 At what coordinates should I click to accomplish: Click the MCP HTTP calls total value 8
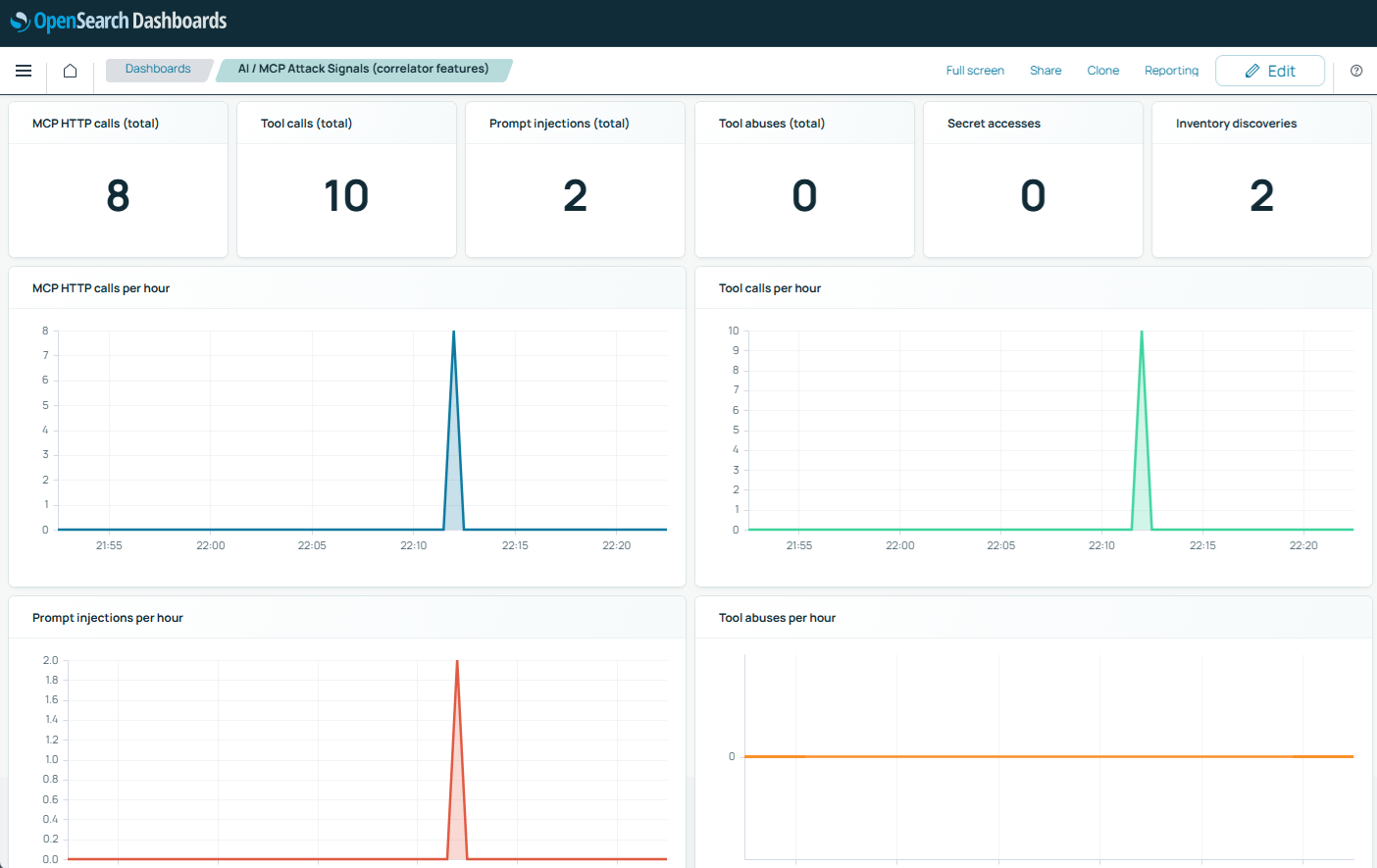(118, 196)
